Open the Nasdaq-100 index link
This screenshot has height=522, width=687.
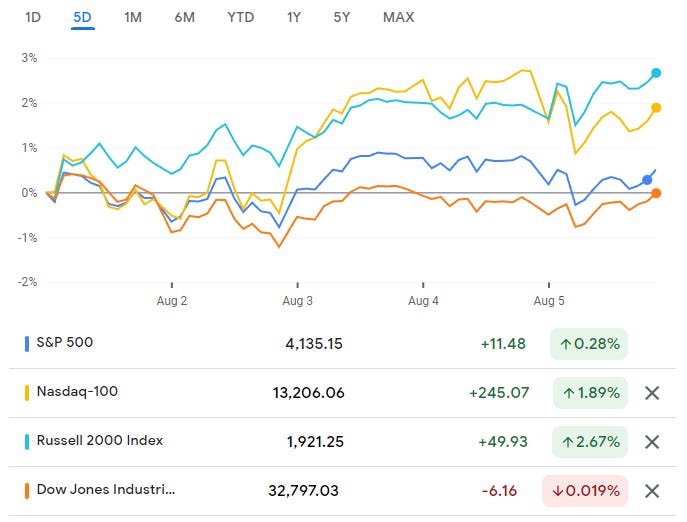click(77, 391)
